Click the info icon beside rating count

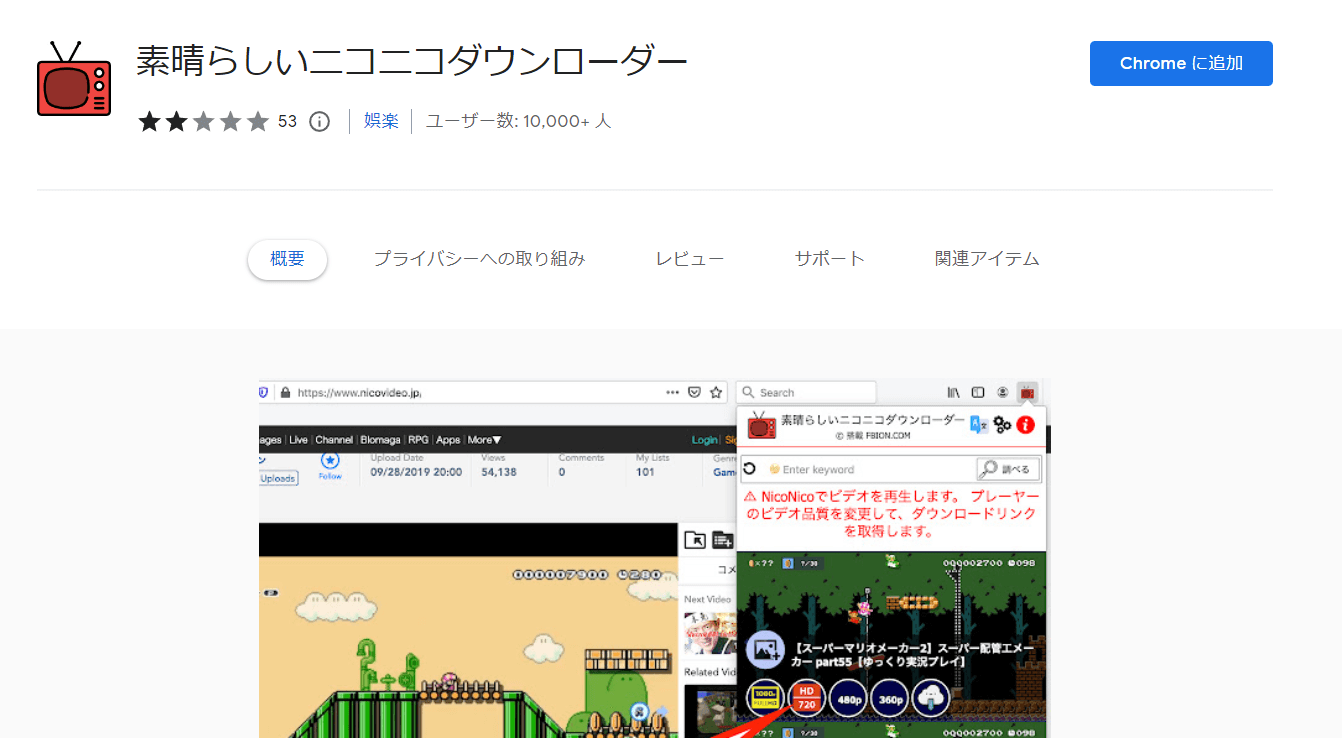(x=319, y=122)
